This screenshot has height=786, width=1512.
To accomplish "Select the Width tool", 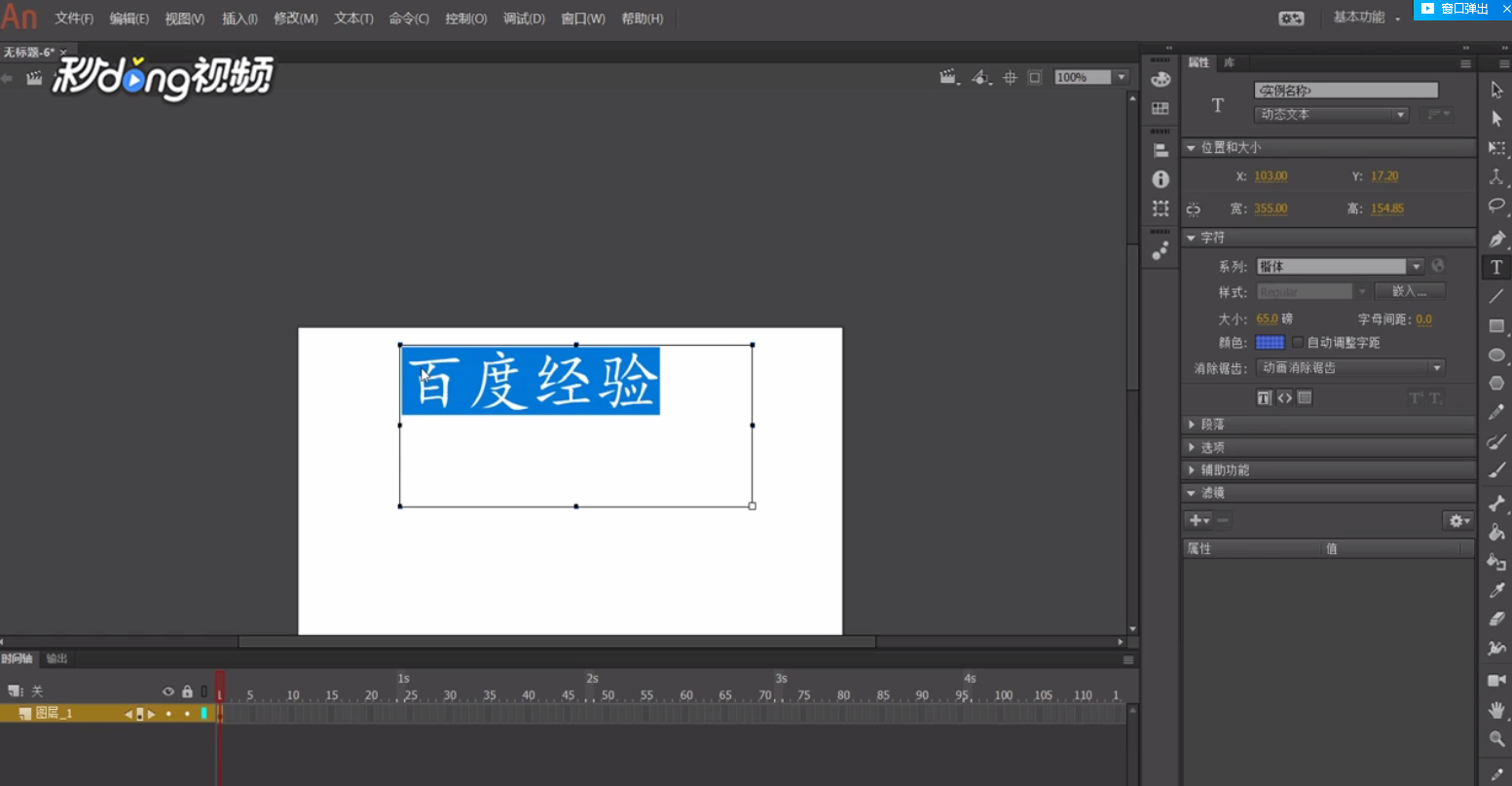I will [1496, 648].
